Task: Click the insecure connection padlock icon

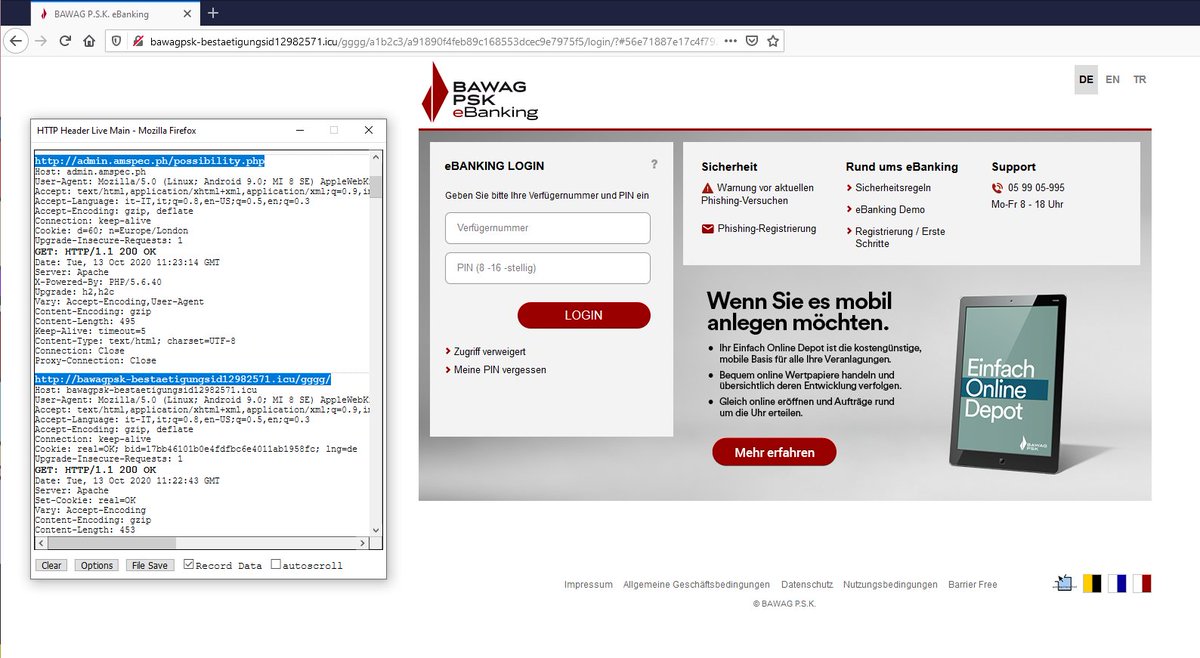Action: (137, 41)
